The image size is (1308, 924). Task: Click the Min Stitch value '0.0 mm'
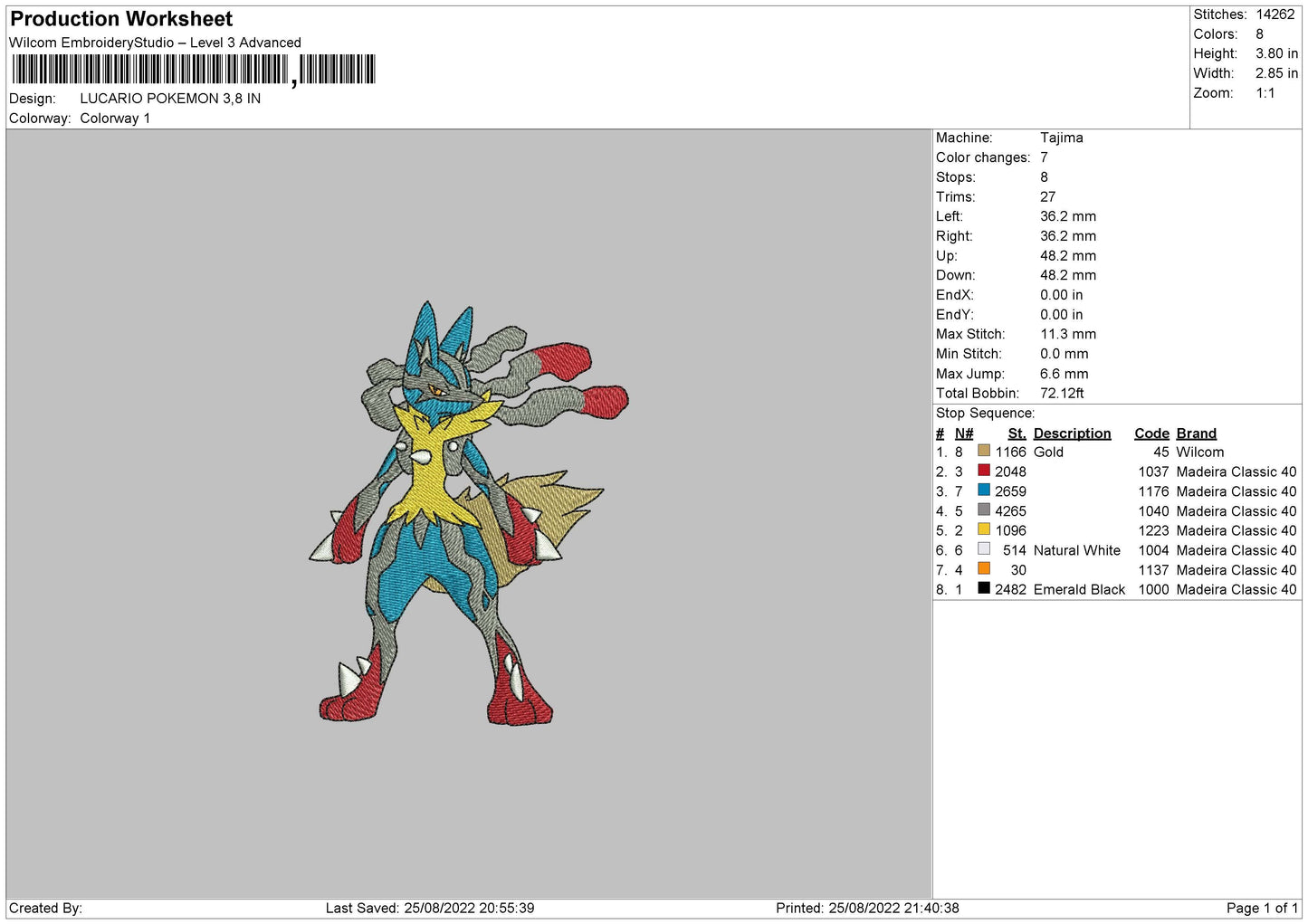1064,354
